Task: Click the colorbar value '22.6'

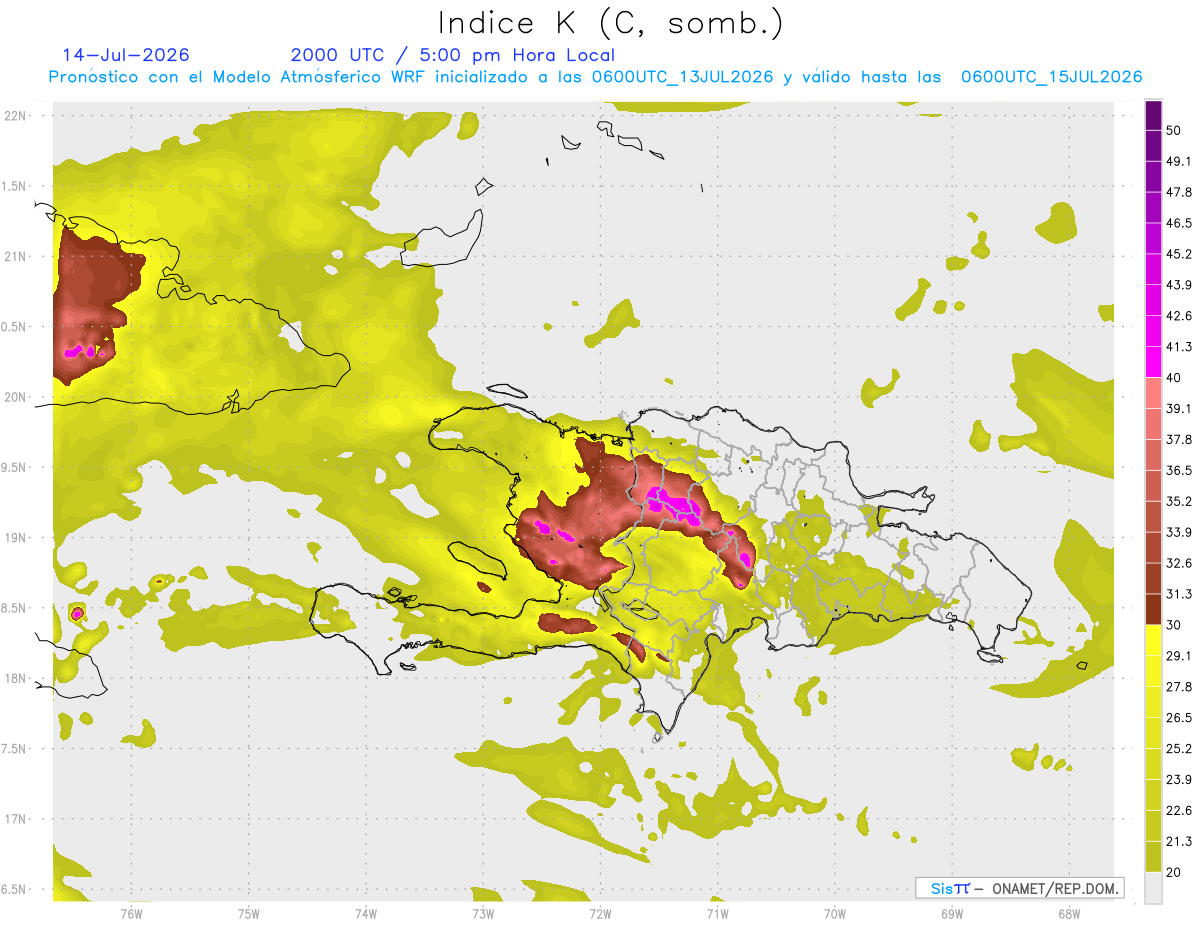Action: coord(1179,811)
